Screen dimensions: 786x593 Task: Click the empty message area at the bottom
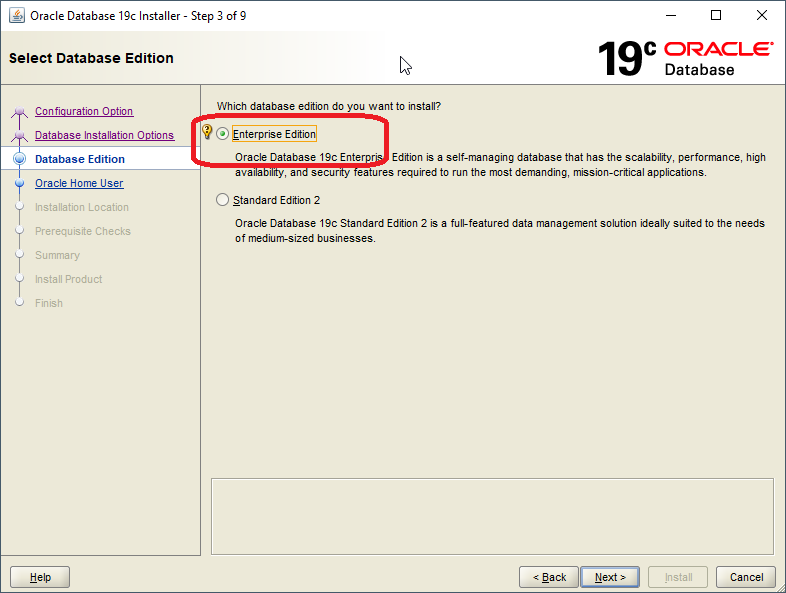[492, 516]
